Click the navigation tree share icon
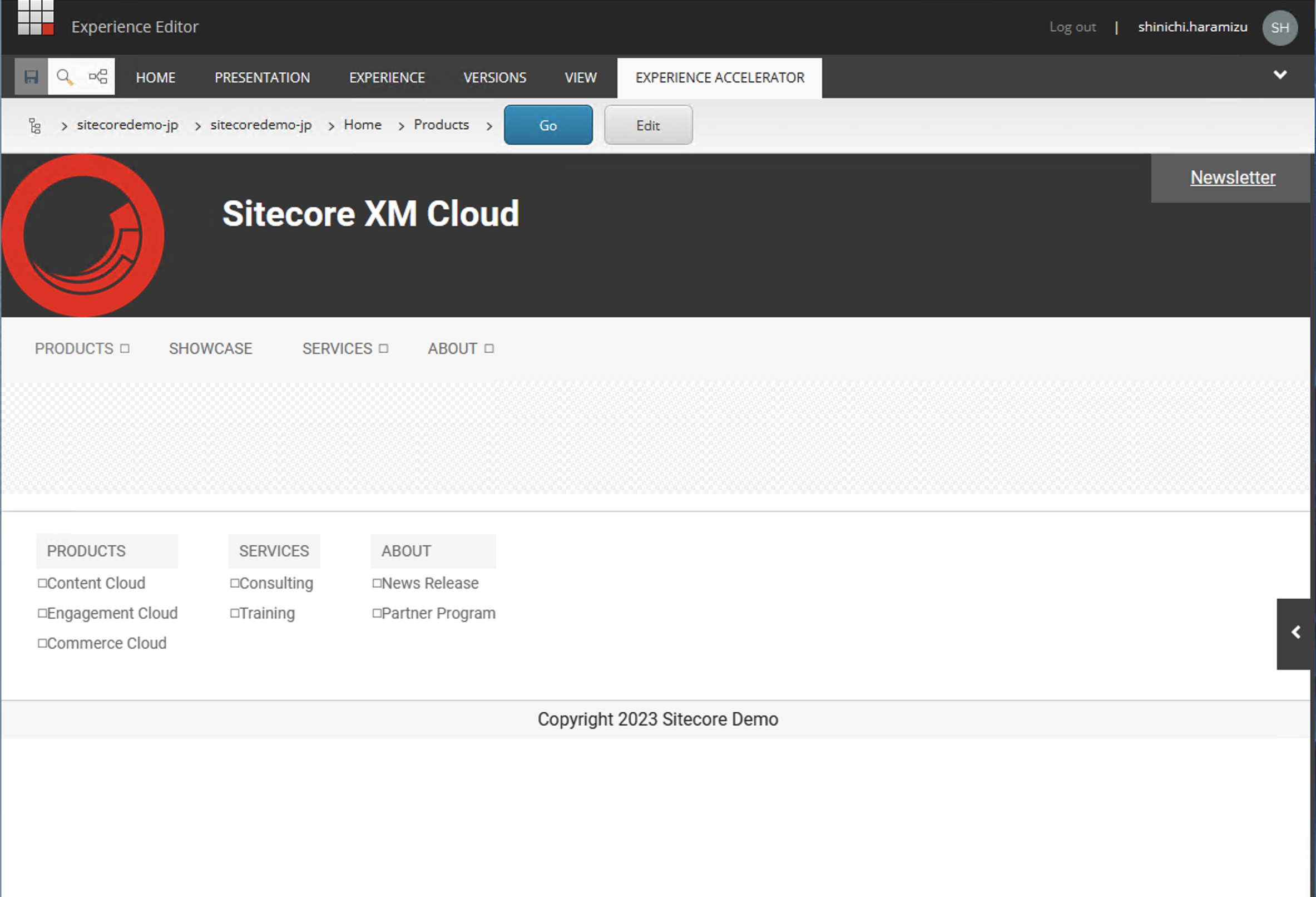The height and width of the screenshot is (897, 1316). tap(98, 76)
